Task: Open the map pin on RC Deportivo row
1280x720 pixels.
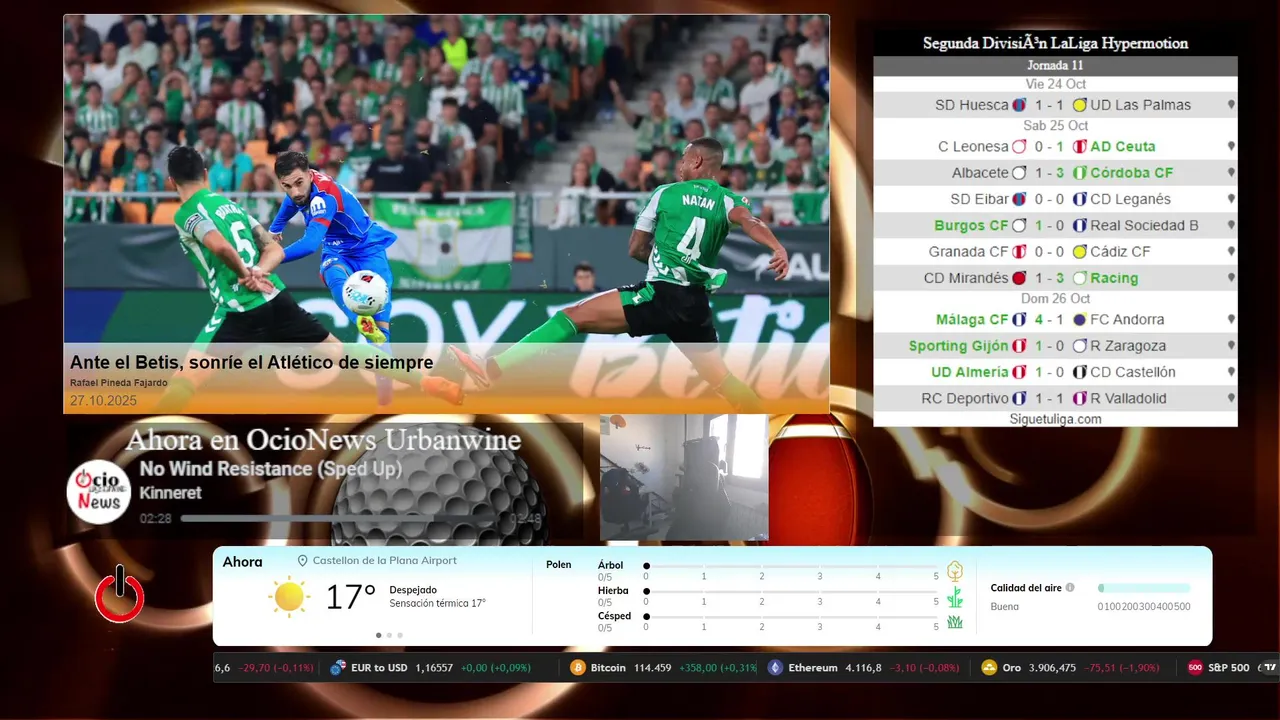Action: point(1231,398)
